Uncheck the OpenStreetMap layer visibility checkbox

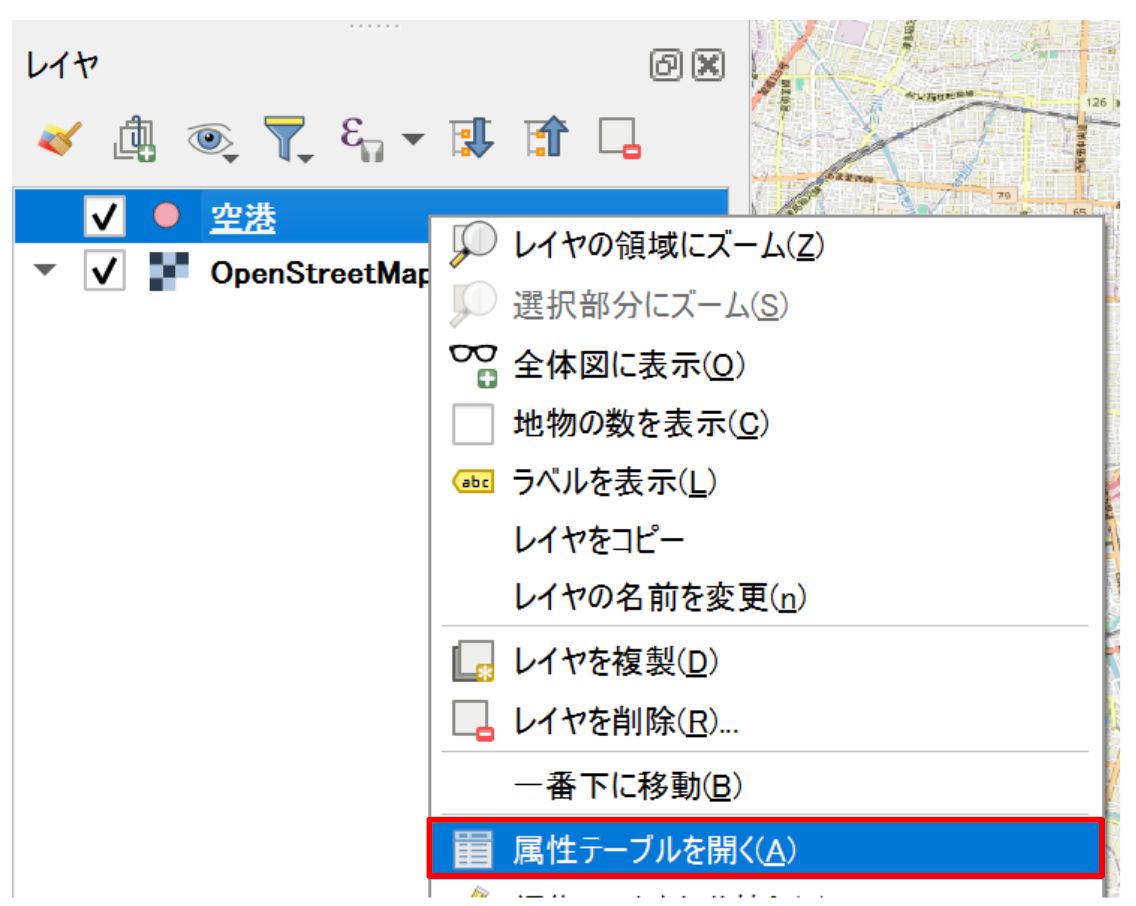104,271
